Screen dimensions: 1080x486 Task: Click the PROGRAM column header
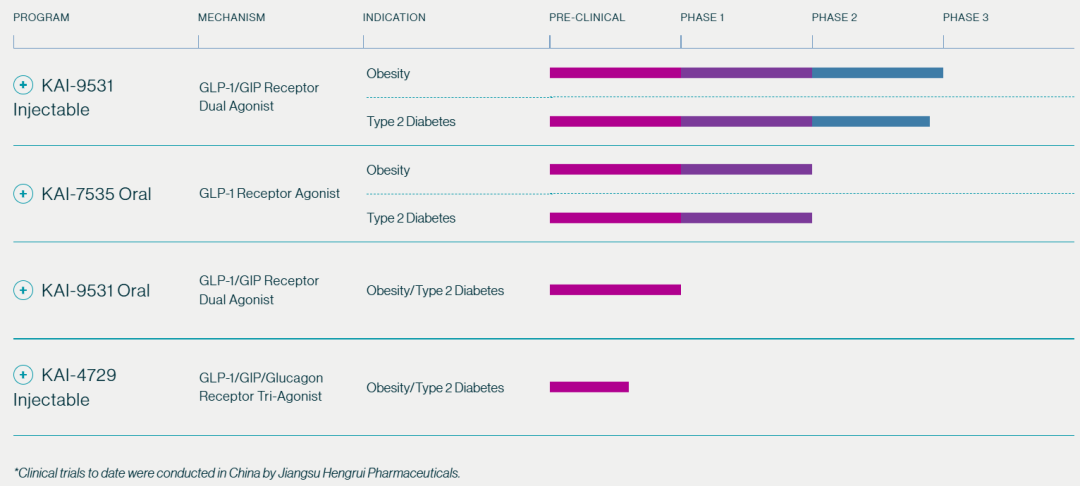[x=41, y=18]
